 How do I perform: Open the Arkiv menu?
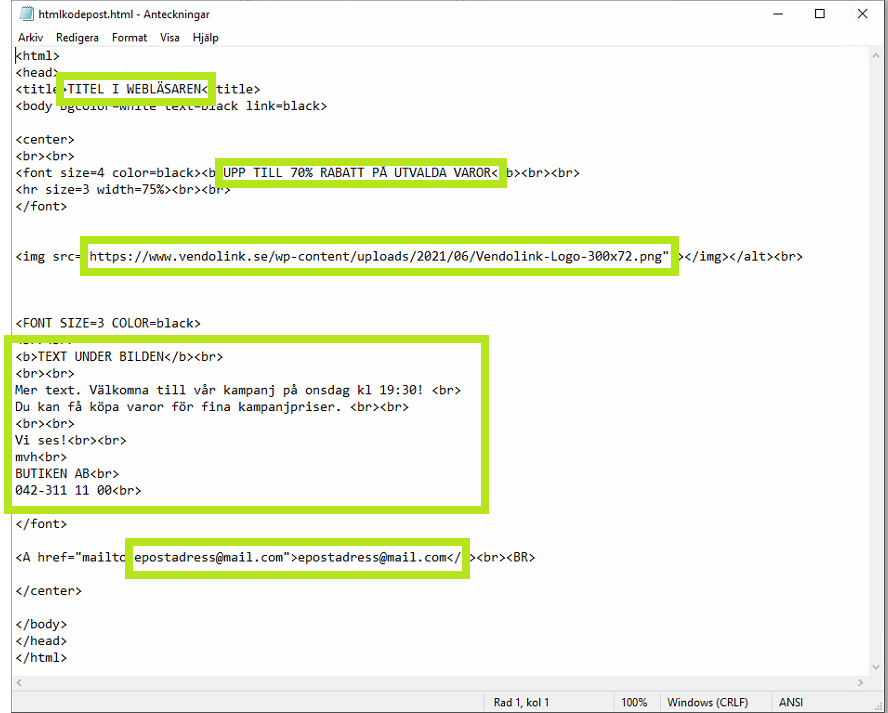30,37
